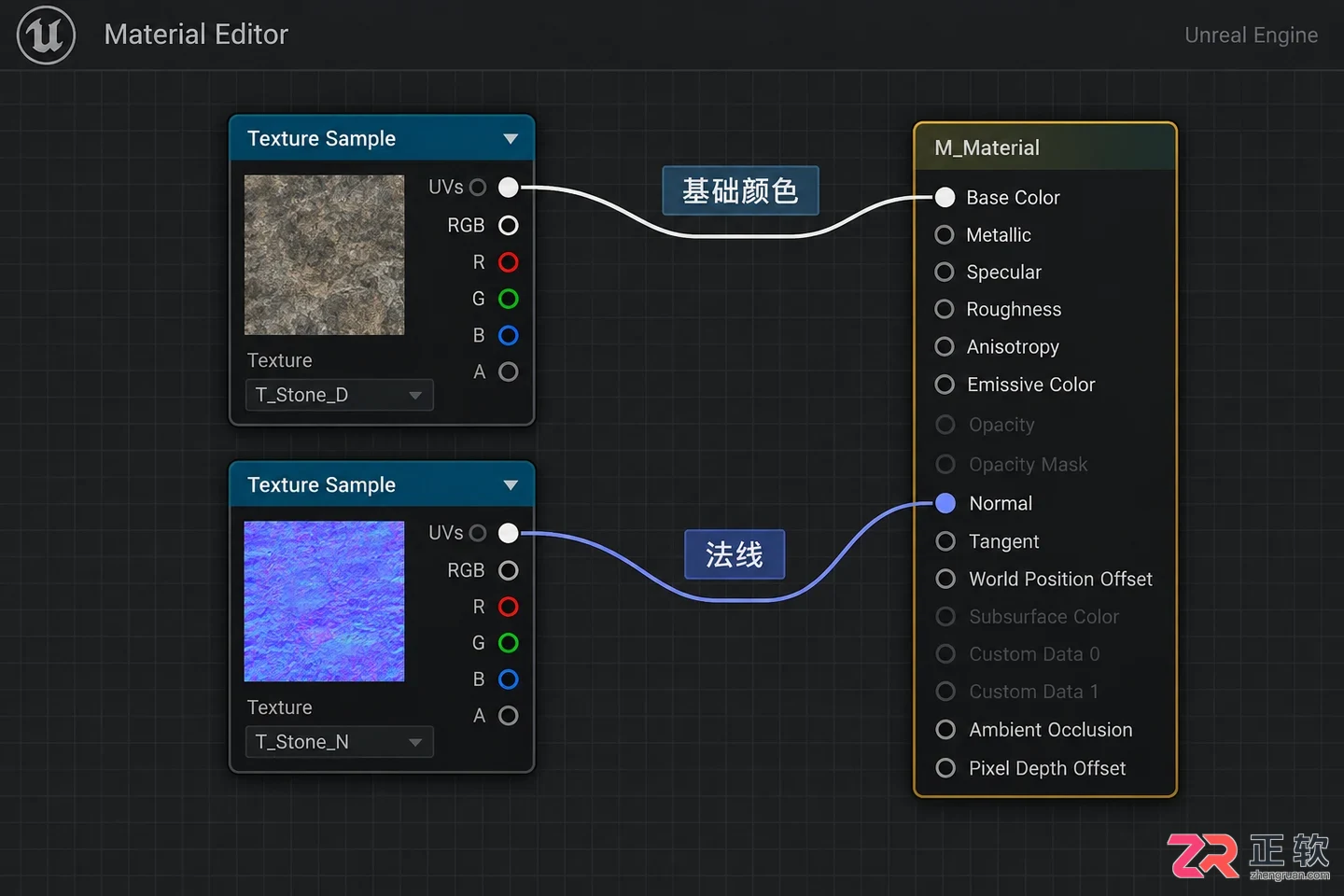Click the UVs input pin on T_Stone_N node
This screenshot has height=896, width=1344.
coord(478,533)
